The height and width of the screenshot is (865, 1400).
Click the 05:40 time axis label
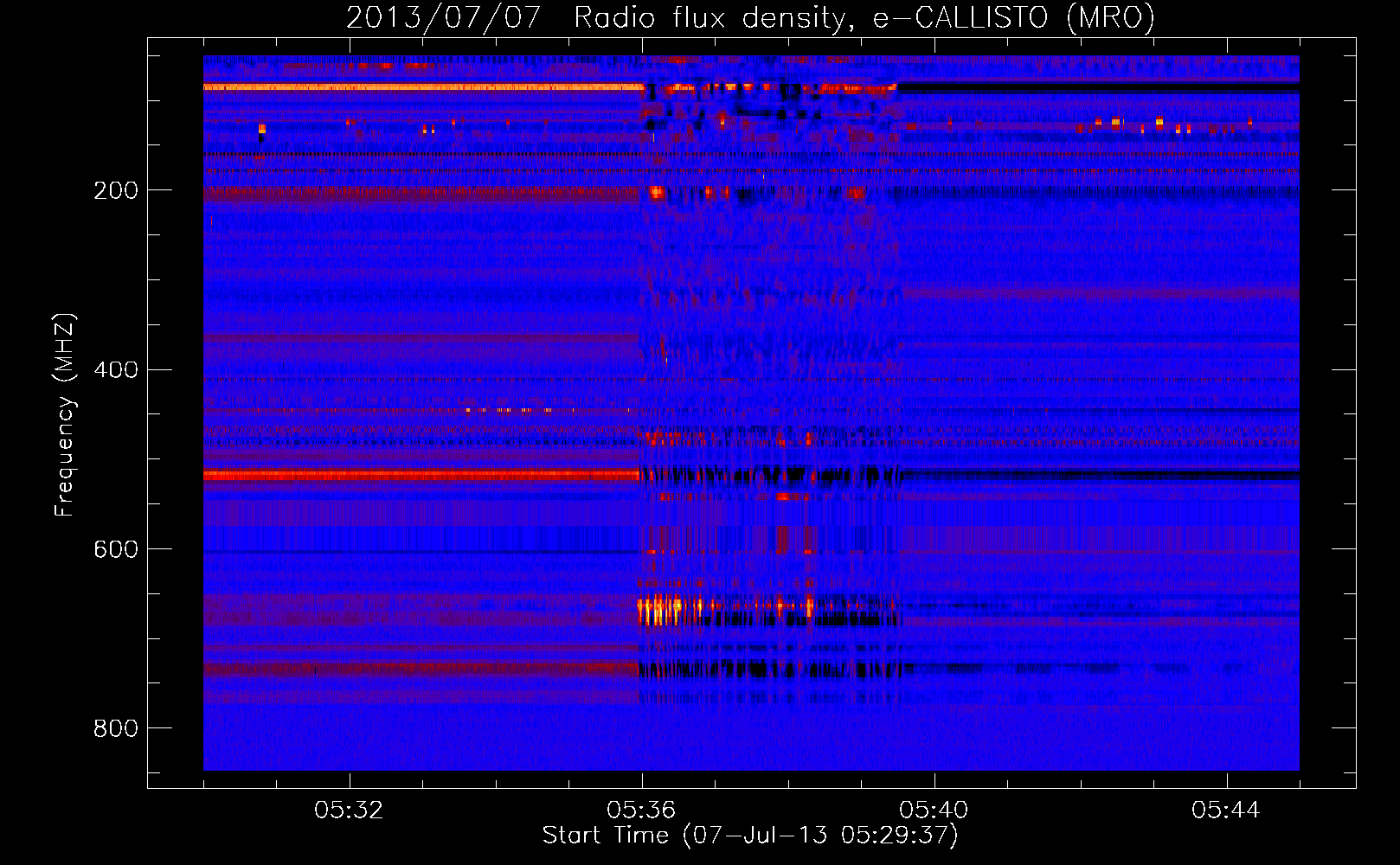[934, 811]
